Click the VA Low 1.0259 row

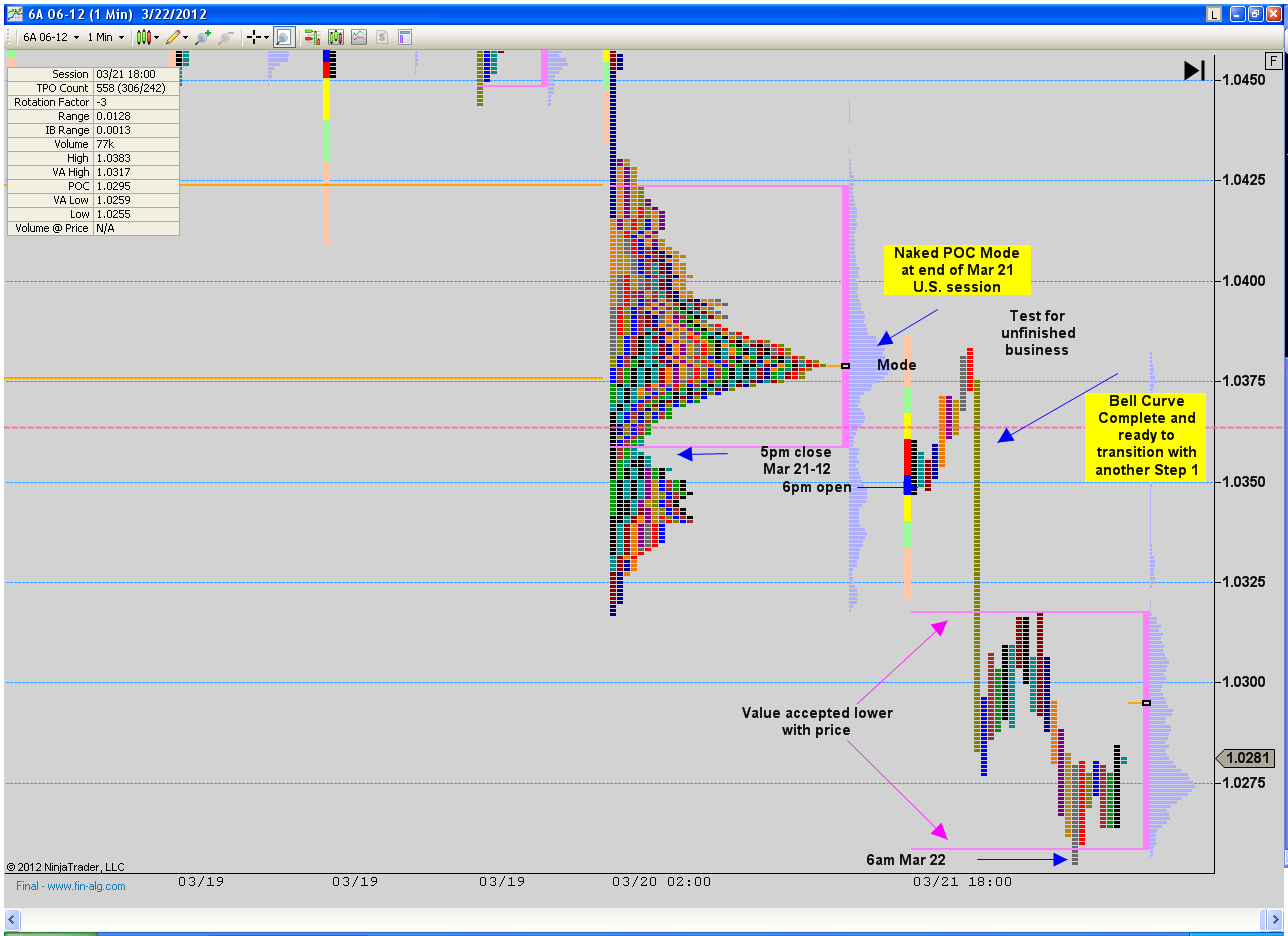(93, 200)
